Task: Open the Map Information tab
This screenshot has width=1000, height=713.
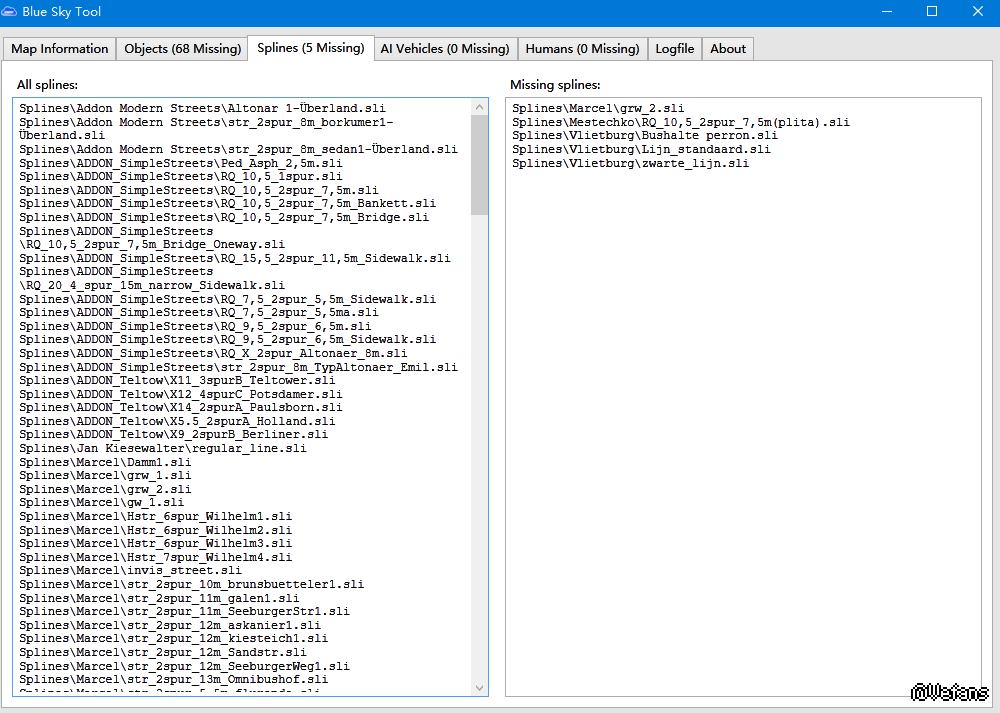Action: 60,49
